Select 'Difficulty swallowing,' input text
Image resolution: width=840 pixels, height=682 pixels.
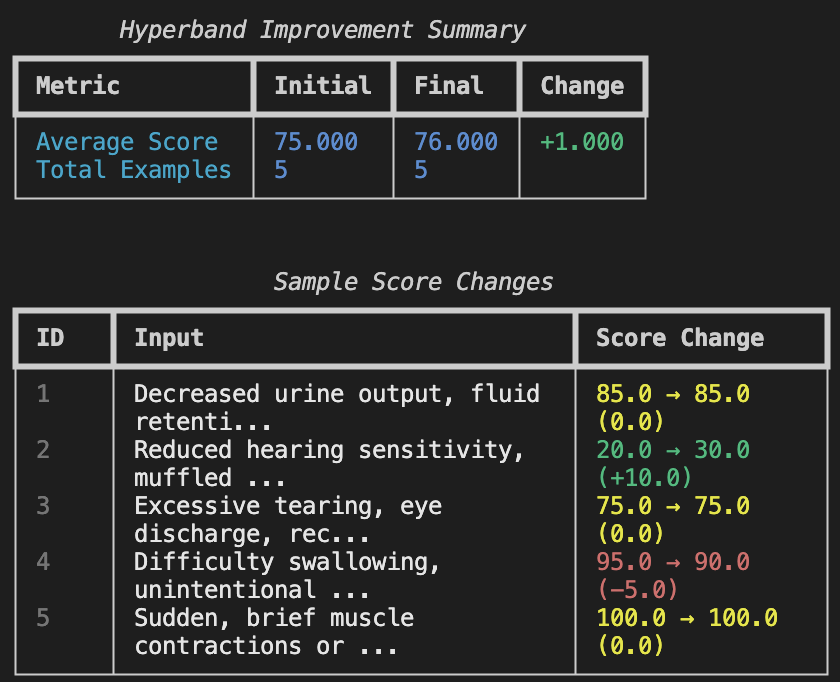[x=287, y=563]
